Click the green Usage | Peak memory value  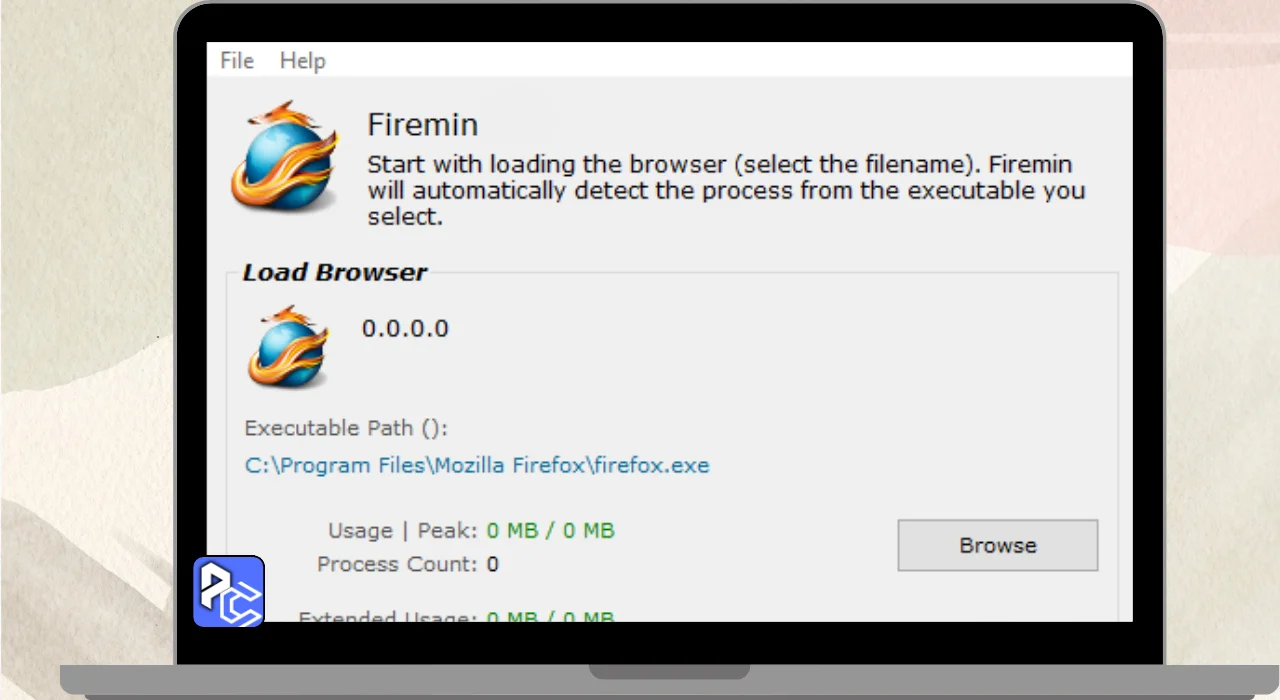coord(550,530)
